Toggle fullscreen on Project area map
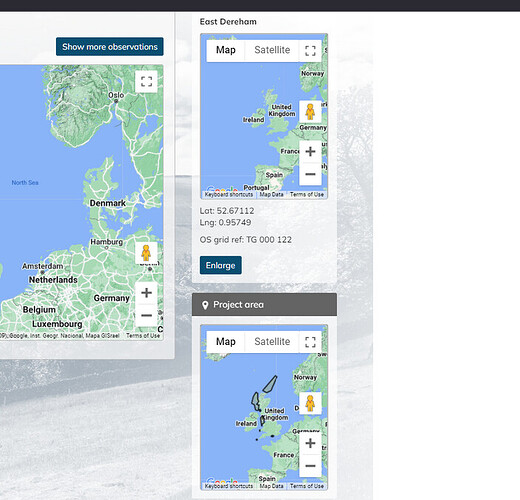This screenshot has width=520, height=500. pyautogui.click(x=310, y=342)
